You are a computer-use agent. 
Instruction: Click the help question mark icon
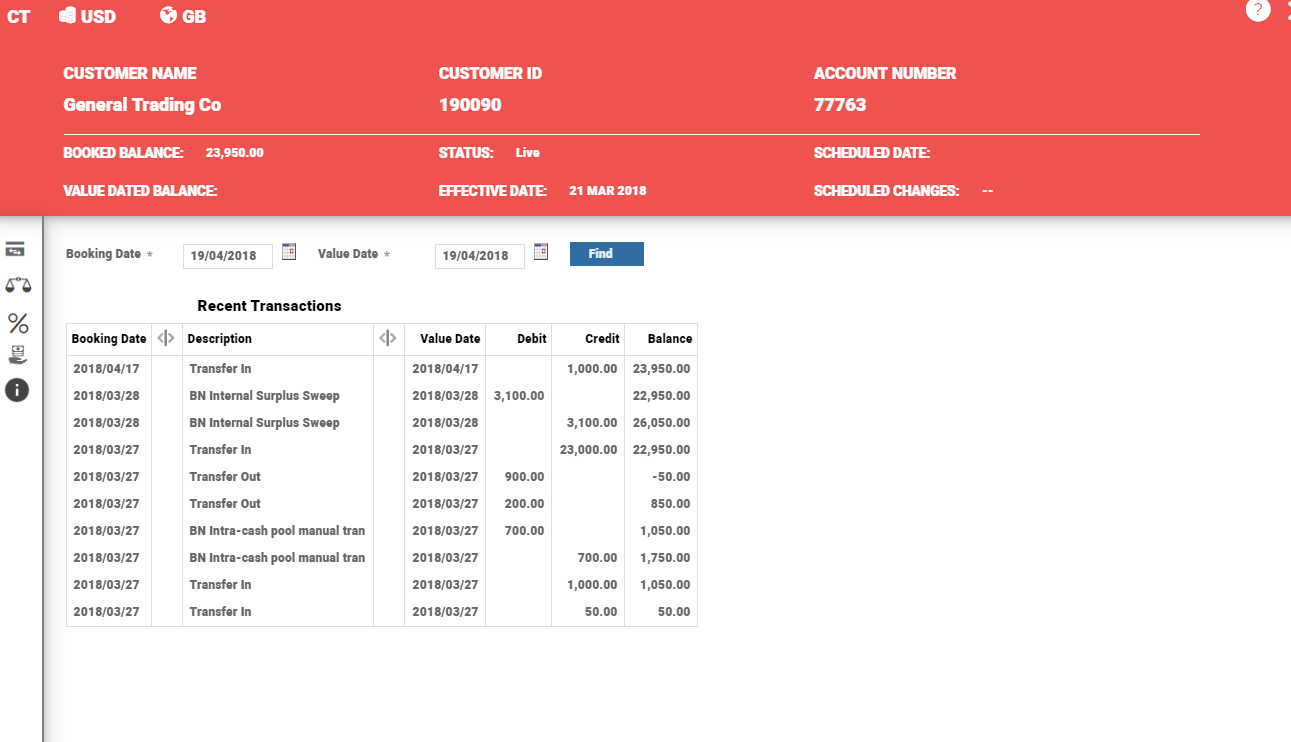[1257, 10]
